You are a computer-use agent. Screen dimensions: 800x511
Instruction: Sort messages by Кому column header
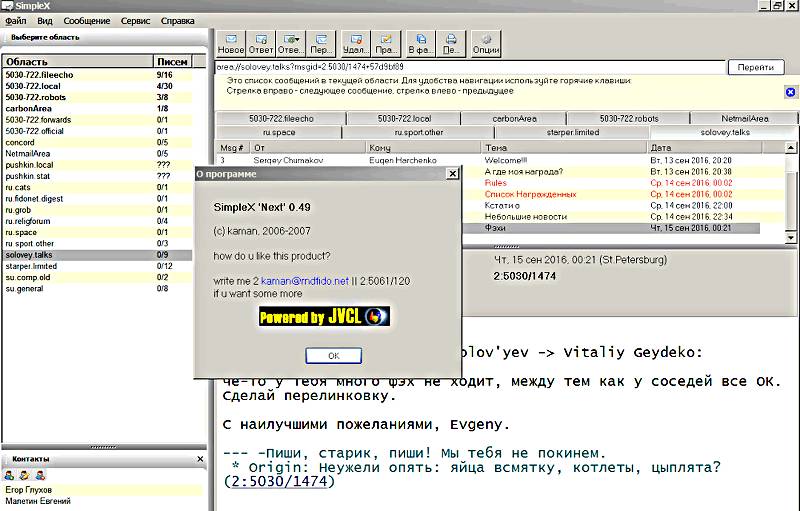[x=423, y=147]
